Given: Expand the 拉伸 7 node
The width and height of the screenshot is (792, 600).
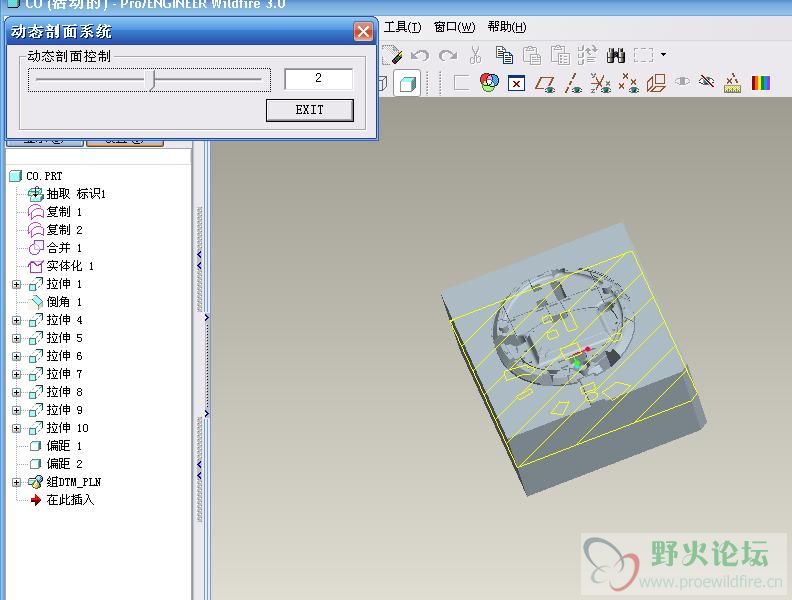Looking at the screenshot, I should click(16, 374).
